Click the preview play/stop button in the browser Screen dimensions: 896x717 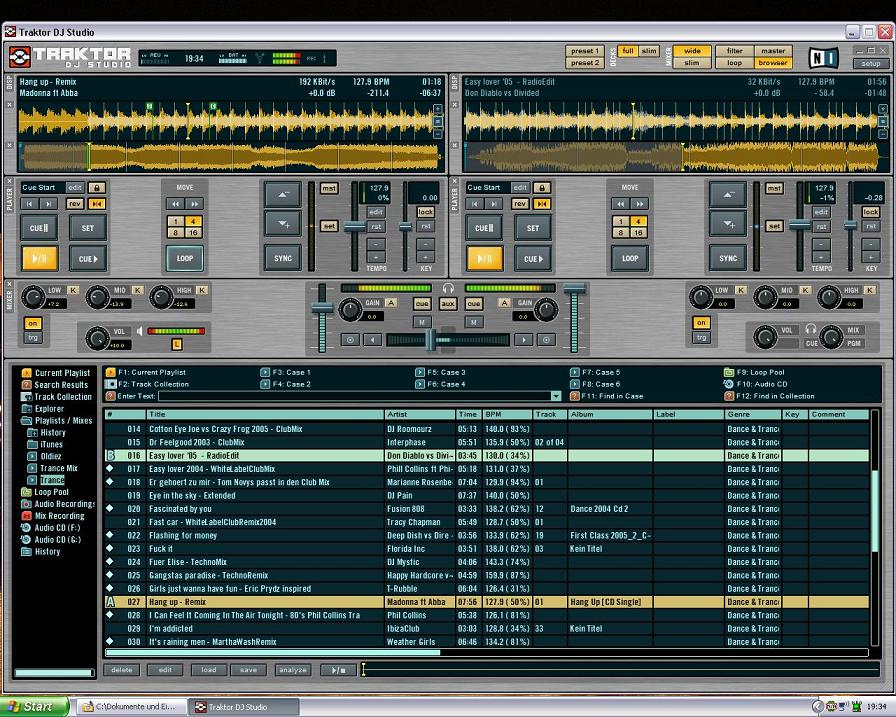point(339,670)
